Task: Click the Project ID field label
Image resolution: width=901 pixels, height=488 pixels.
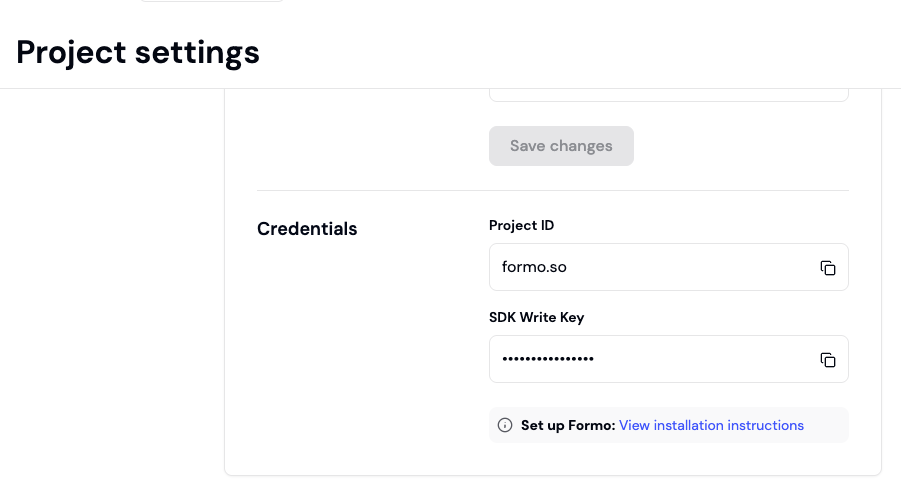Action: point(521,226)
